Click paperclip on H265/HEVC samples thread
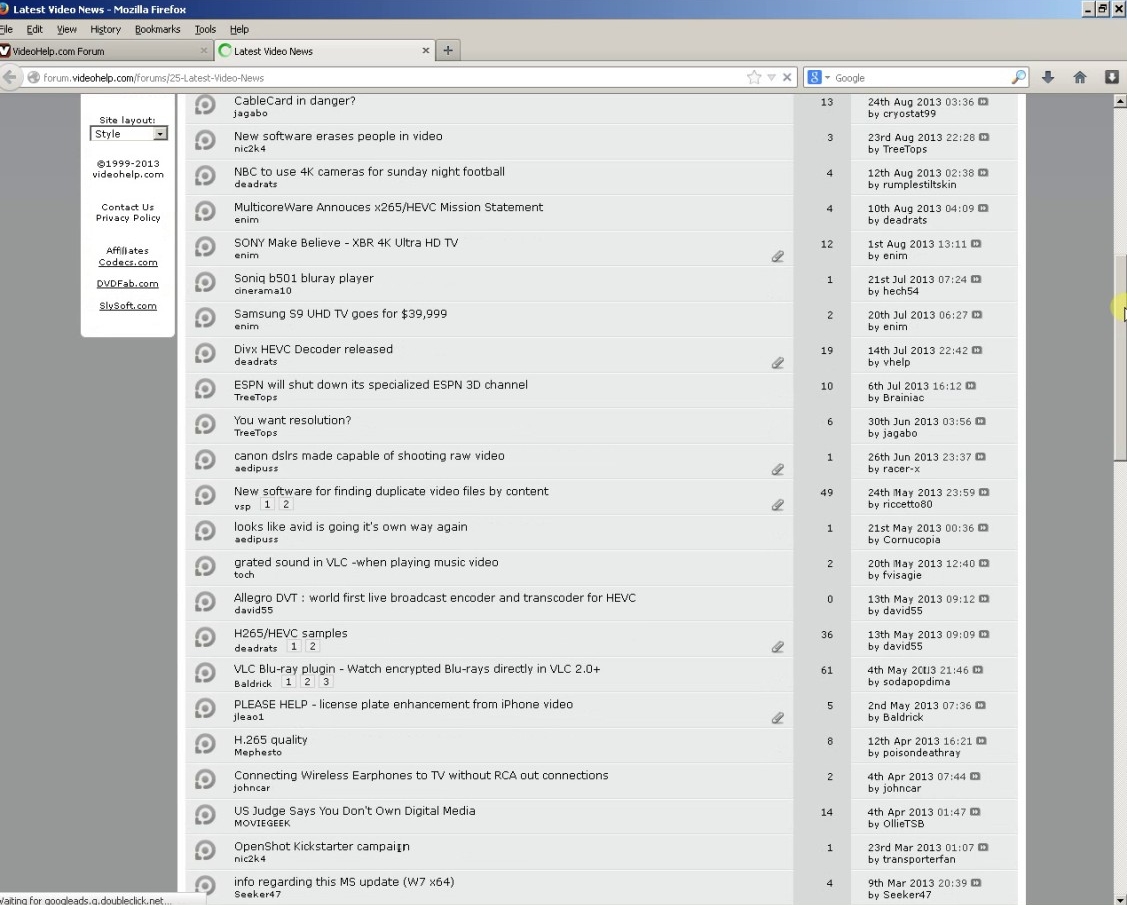Image resolution: width=1127 pixels, height=905 pixels. 778,646
